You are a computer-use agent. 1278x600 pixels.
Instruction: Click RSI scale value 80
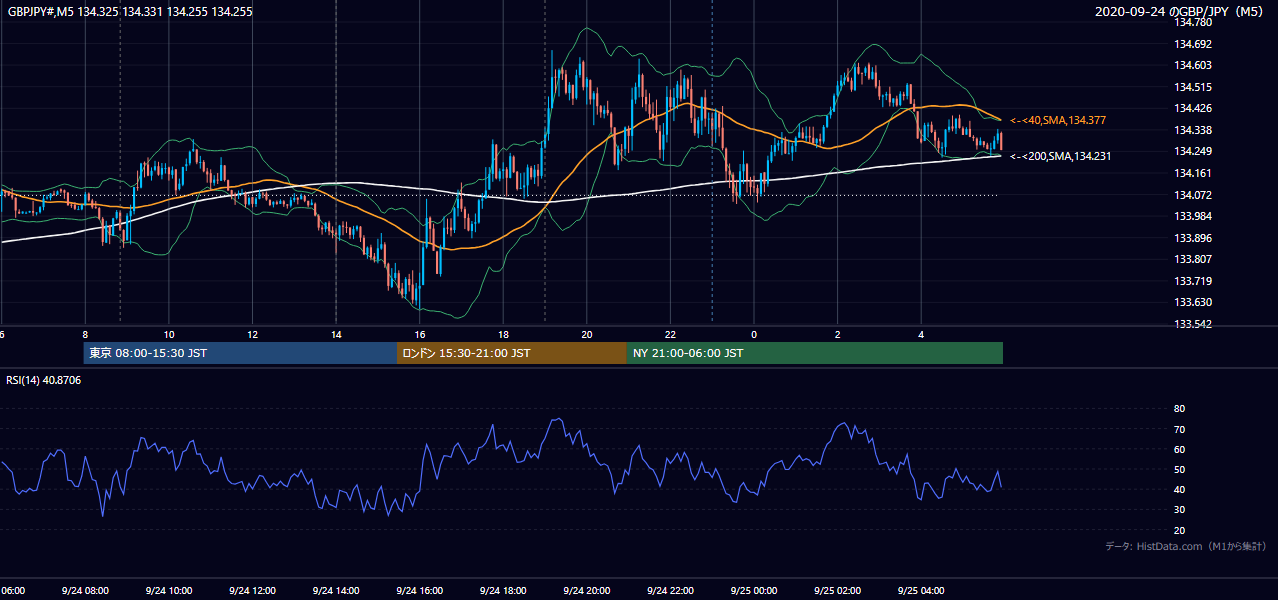click(1180, 409)
